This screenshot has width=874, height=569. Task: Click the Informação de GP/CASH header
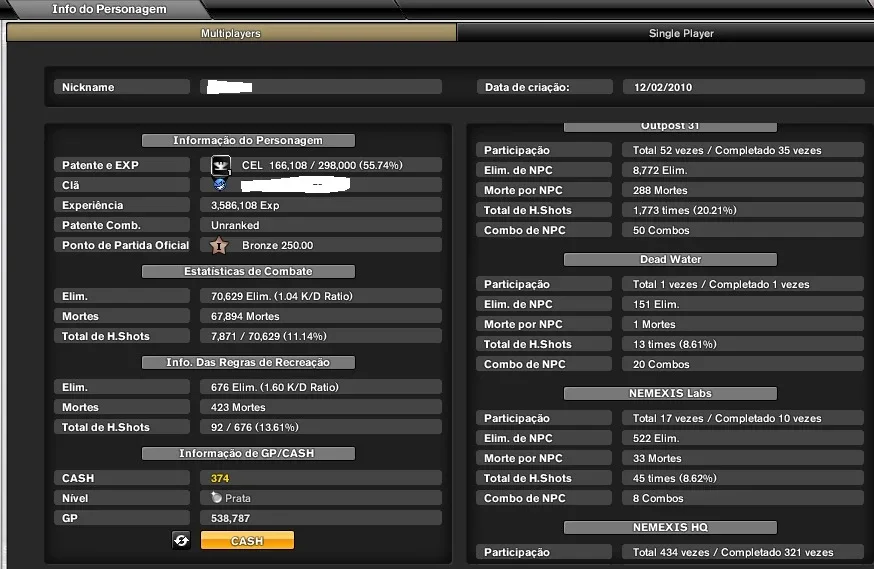[248, 453]
